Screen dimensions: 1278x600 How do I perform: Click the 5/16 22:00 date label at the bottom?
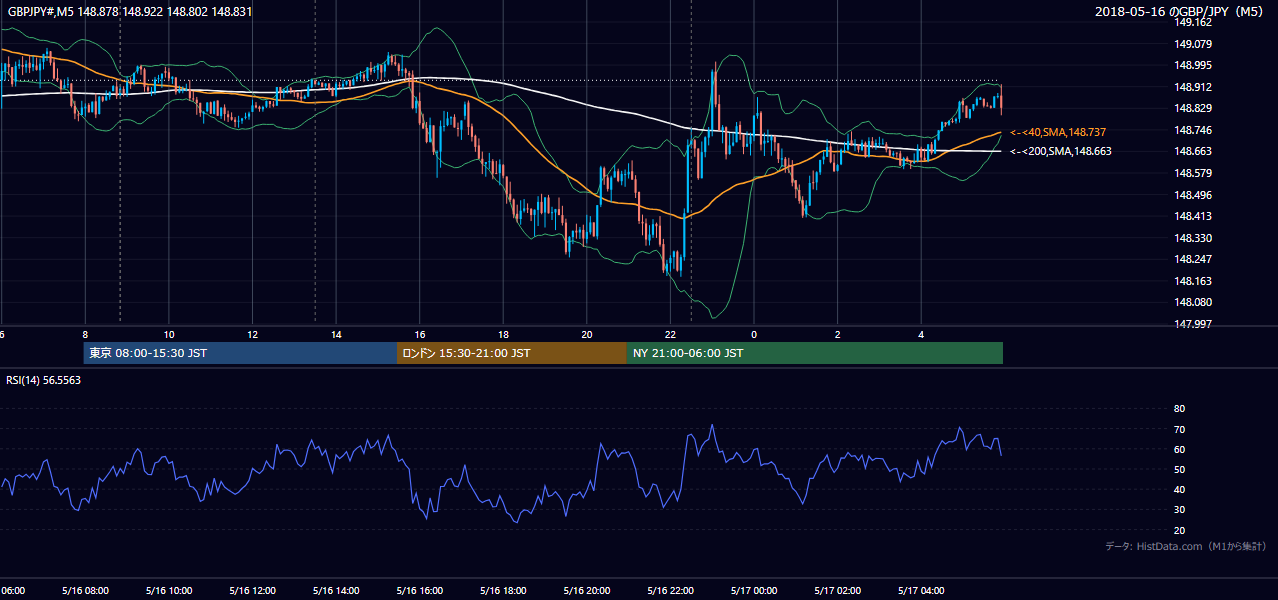point(670,591)
